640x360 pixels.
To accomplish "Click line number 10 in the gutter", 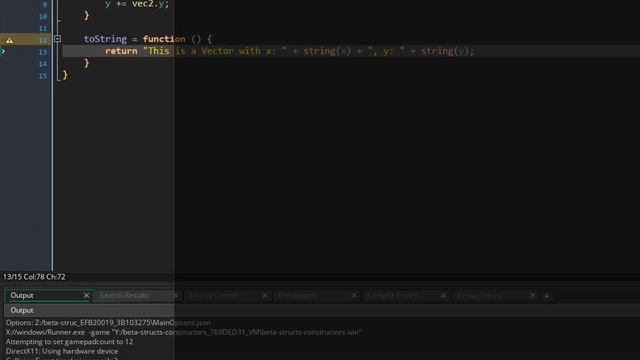I will click(x=43, y=16).
